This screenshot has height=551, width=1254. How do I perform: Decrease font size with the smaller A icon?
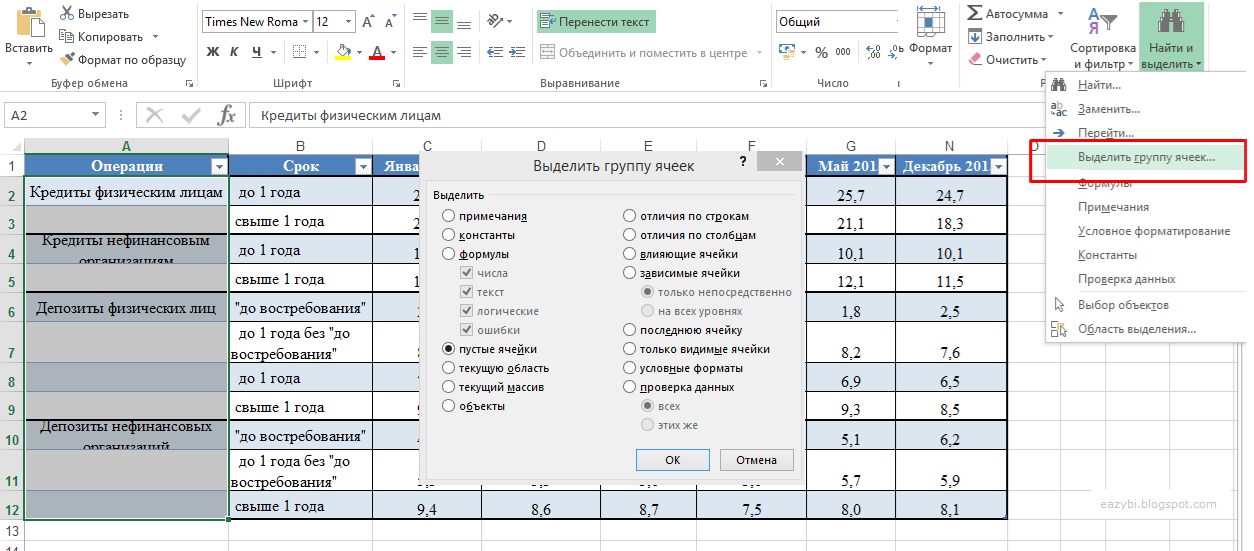(391, 21)
